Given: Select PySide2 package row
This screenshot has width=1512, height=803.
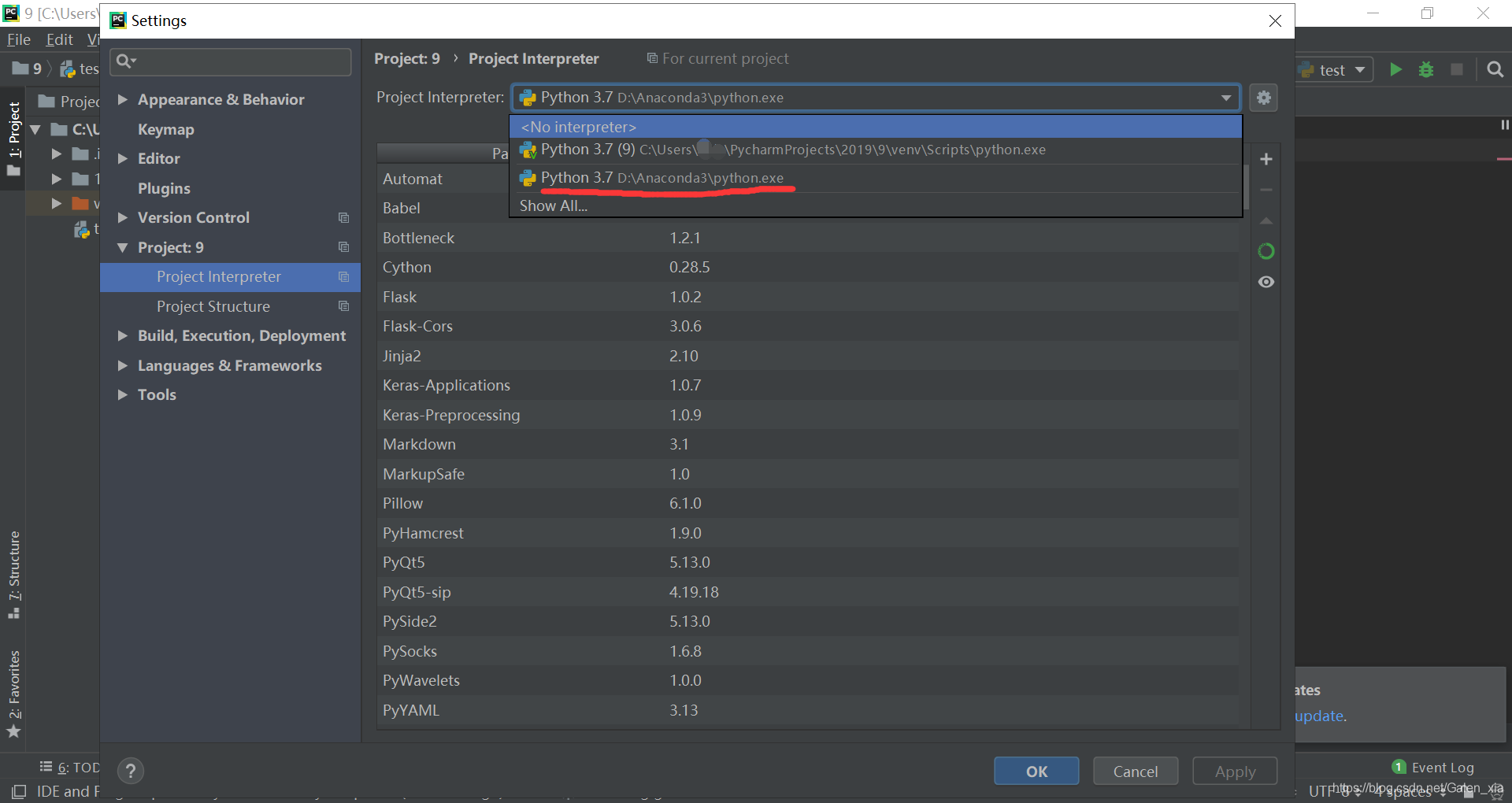Looking at the screenshot, I should [807, 621].
